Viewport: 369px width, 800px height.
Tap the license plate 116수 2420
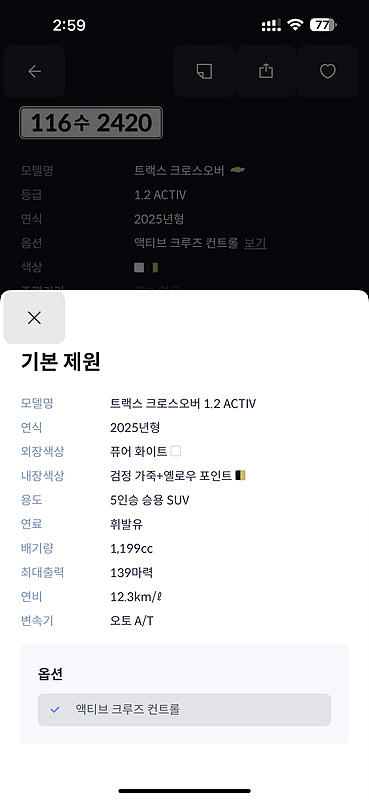(91, 122)
